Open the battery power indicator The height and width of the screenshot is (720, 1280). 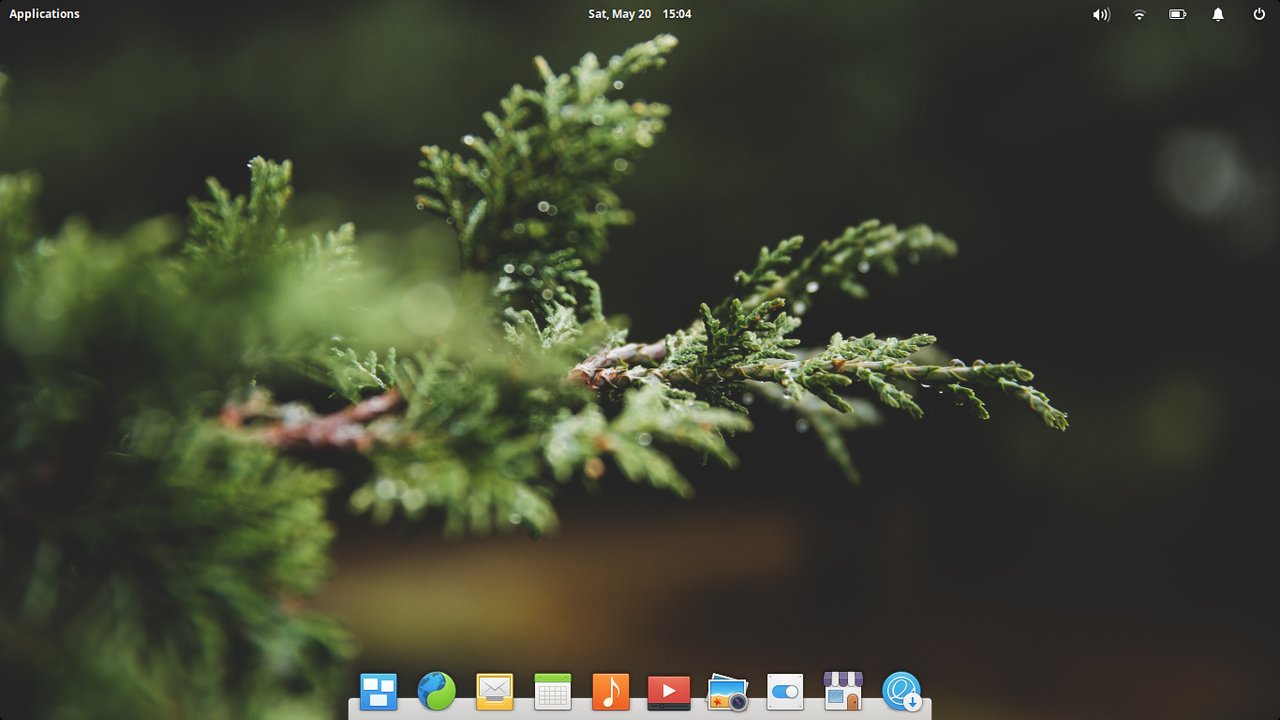click(1178, 14)
